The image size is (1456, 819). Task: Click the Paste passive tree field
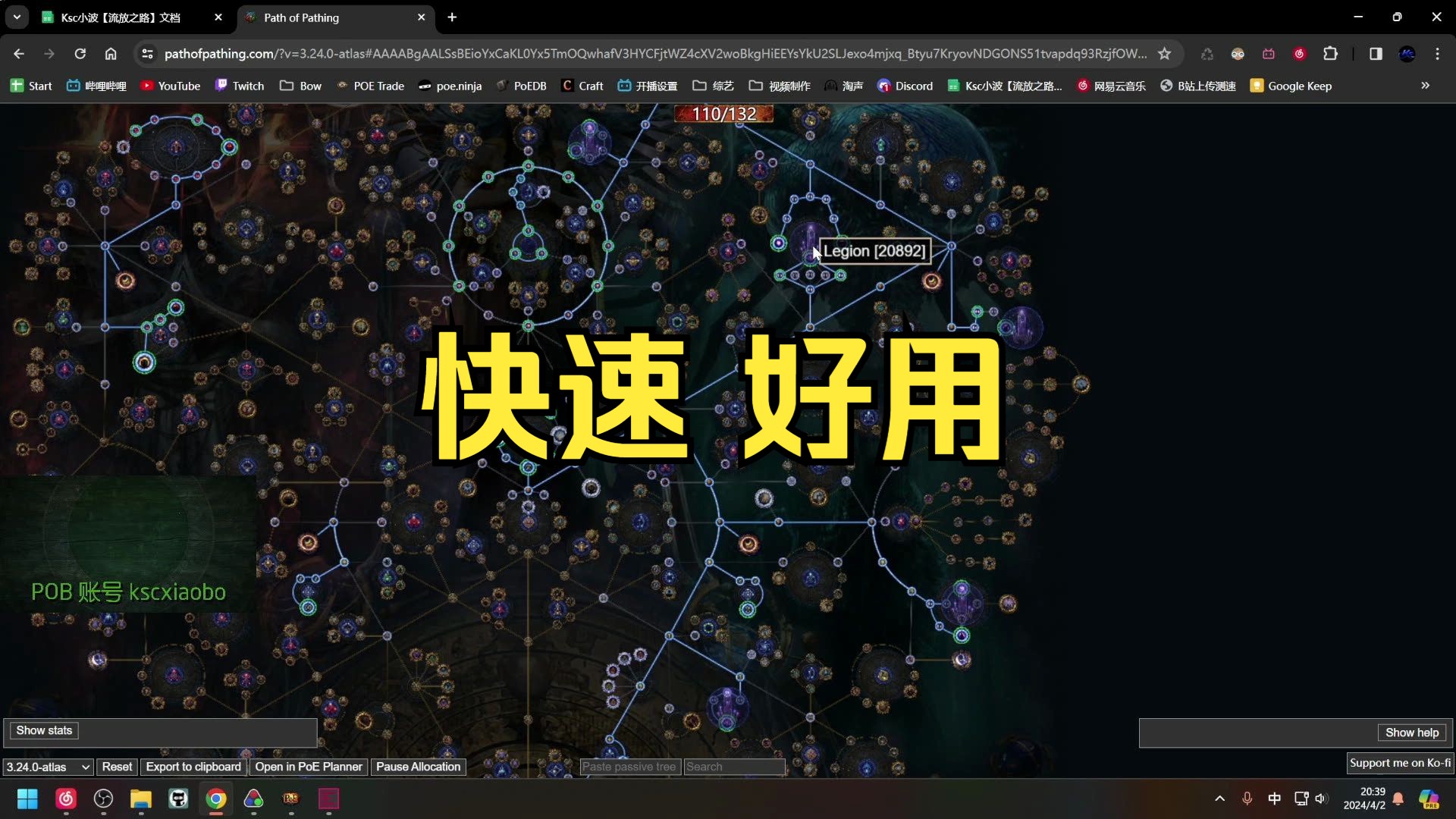[x=630, y=767]
